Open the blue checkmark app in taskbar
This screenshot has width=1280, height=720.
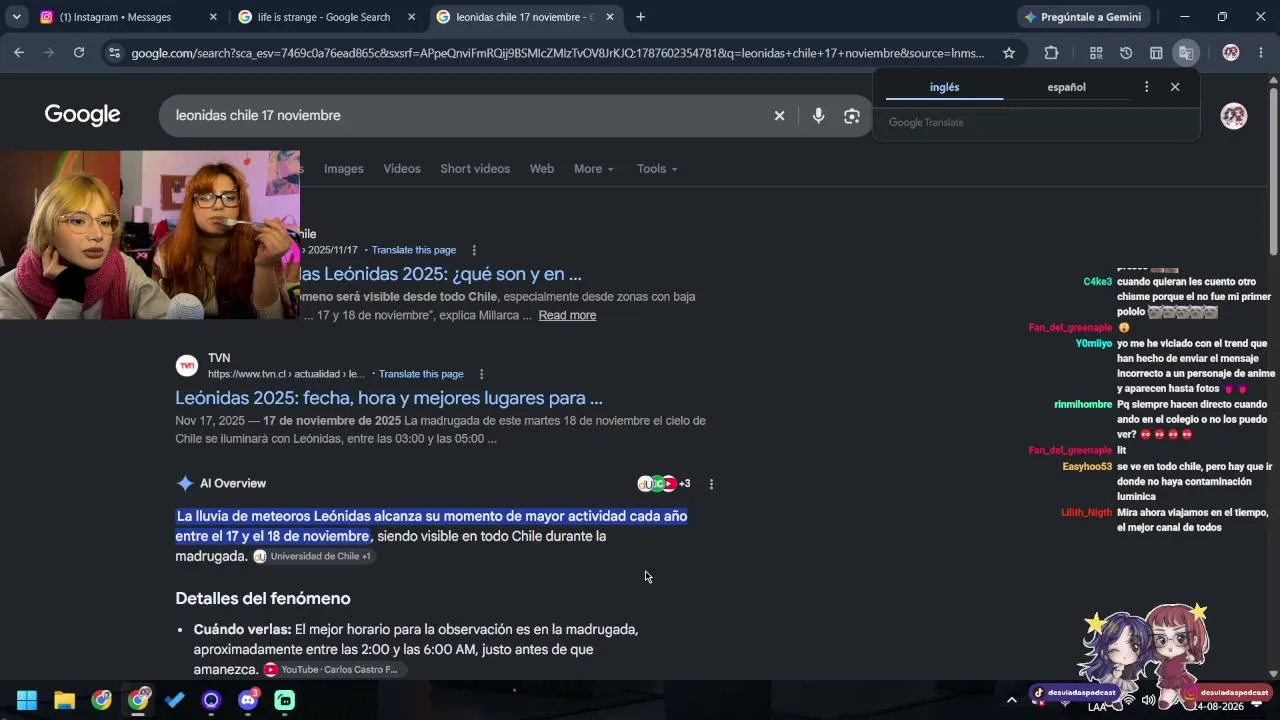tap(175, 700)
